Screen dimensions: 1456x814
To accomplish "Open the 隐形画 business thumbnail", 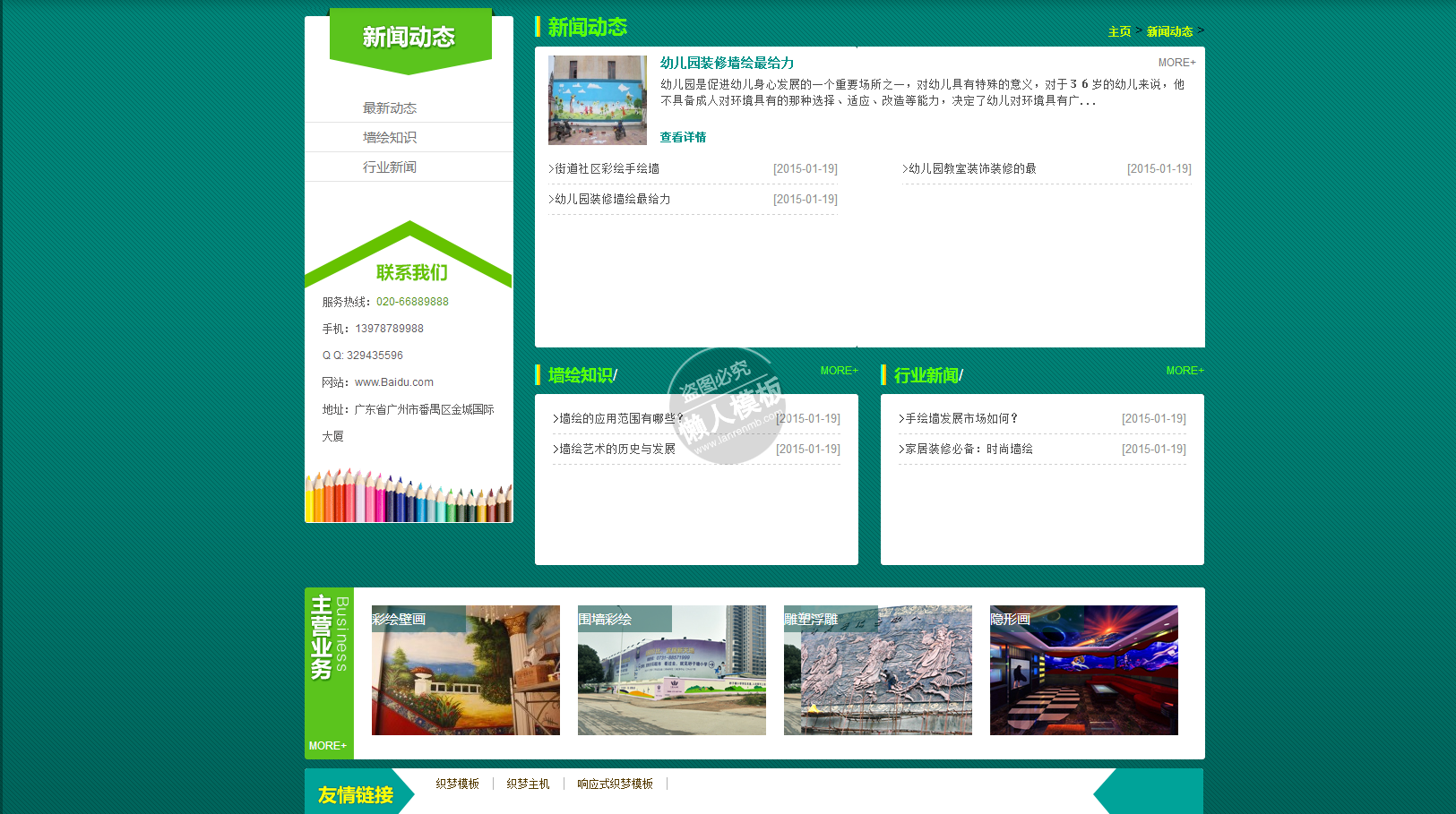I will pos(1083,670).
